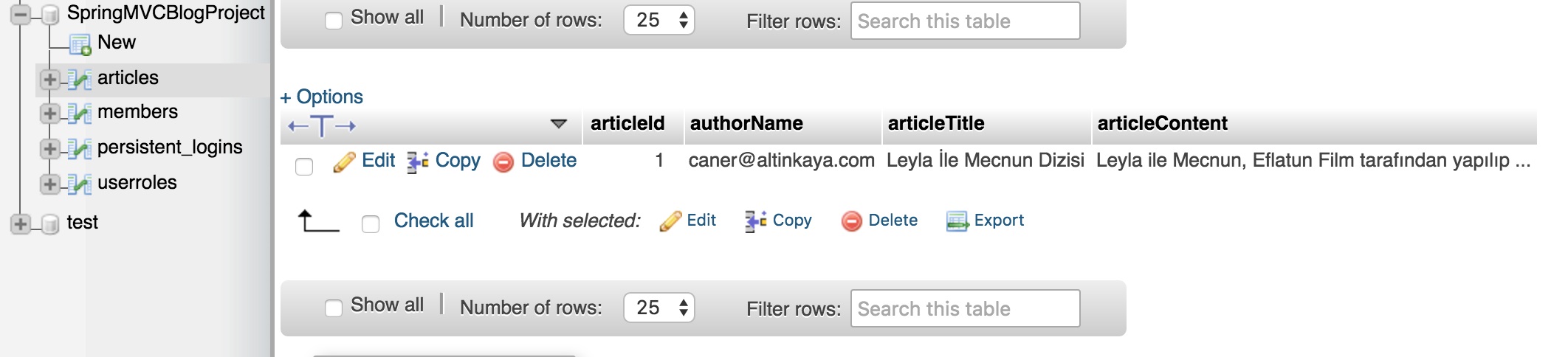The height and width of the screenshot is (357, 1568).
Task: Click the red Delete icon in row 1
Action: point(503,162)
